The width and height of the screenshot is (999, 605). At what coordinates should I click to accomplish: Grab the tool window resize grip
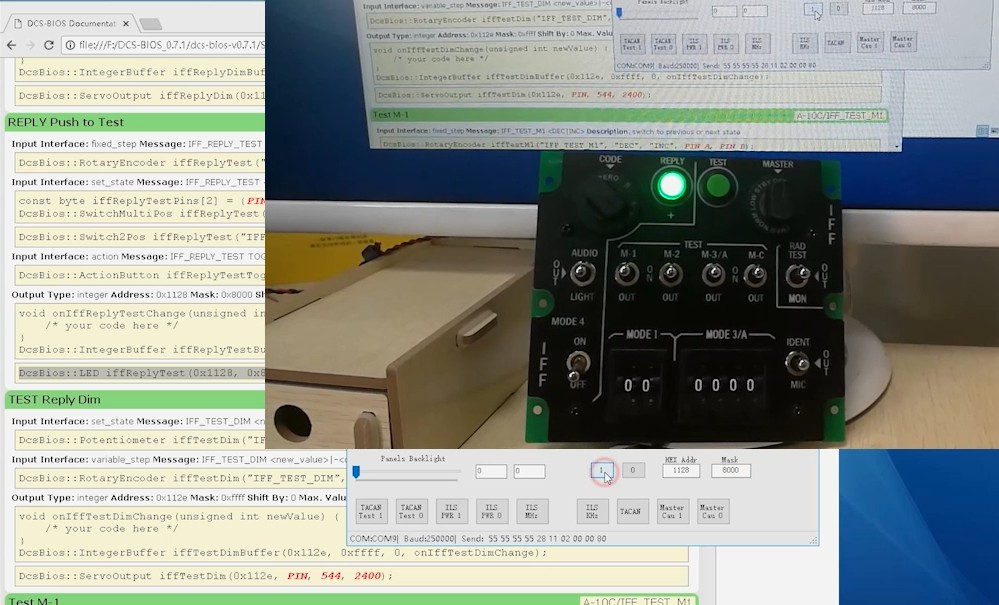pos(814,540)
